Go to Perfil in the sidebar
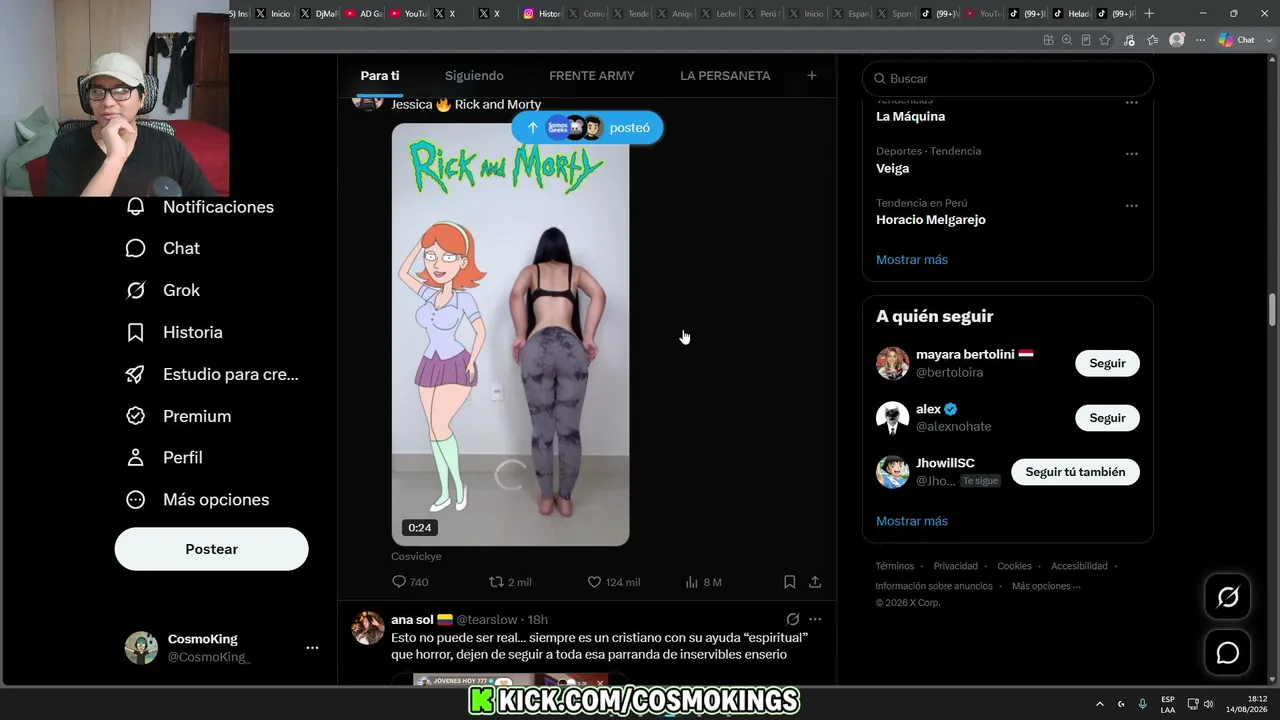 164,457
